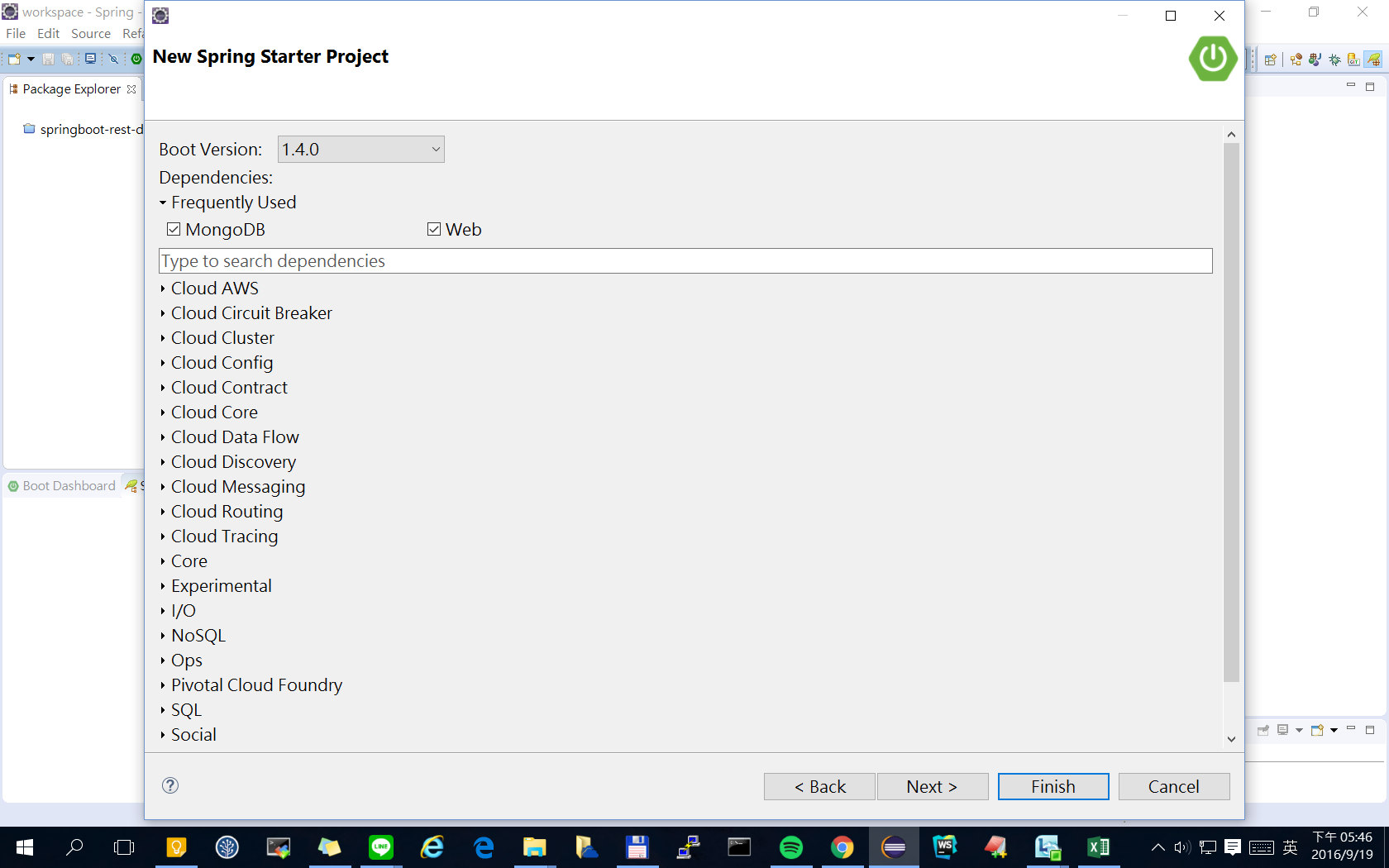Expand the Cloud Discovery category
1389x868 pixels.
click(x=163, y=462)
